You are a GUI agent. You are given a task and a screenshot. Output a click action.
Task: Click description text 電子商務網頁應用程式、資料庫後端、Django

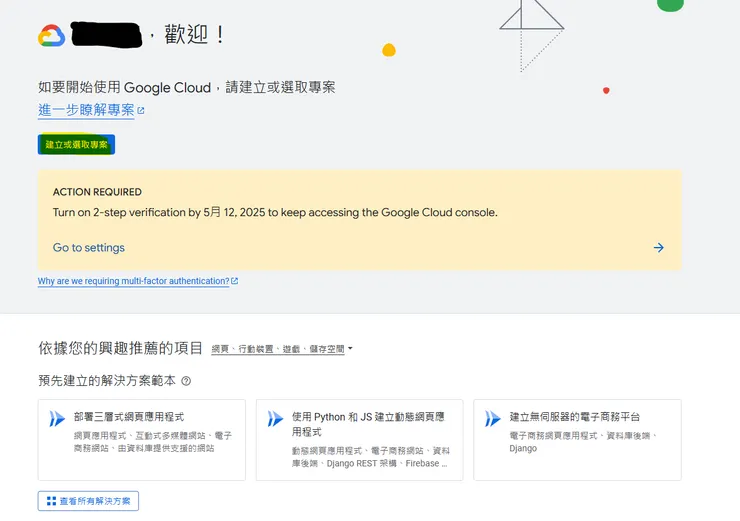(x=583, y=442)
